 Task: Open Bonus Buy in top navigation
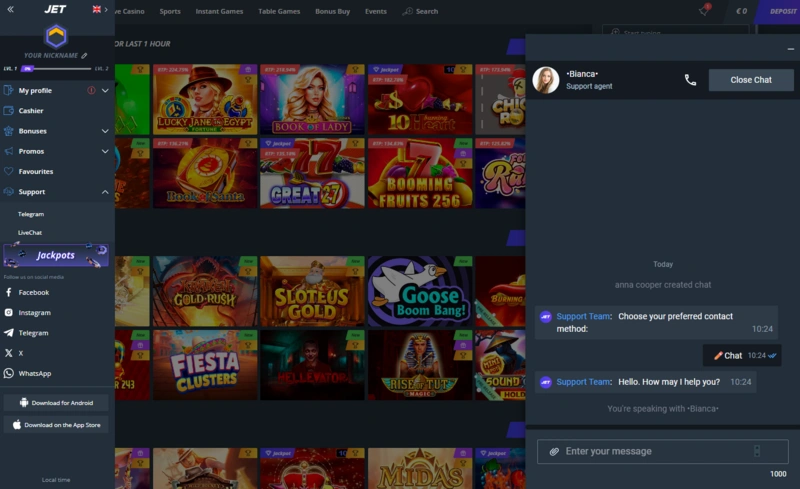pyautogui.click(x=333, y=11)
